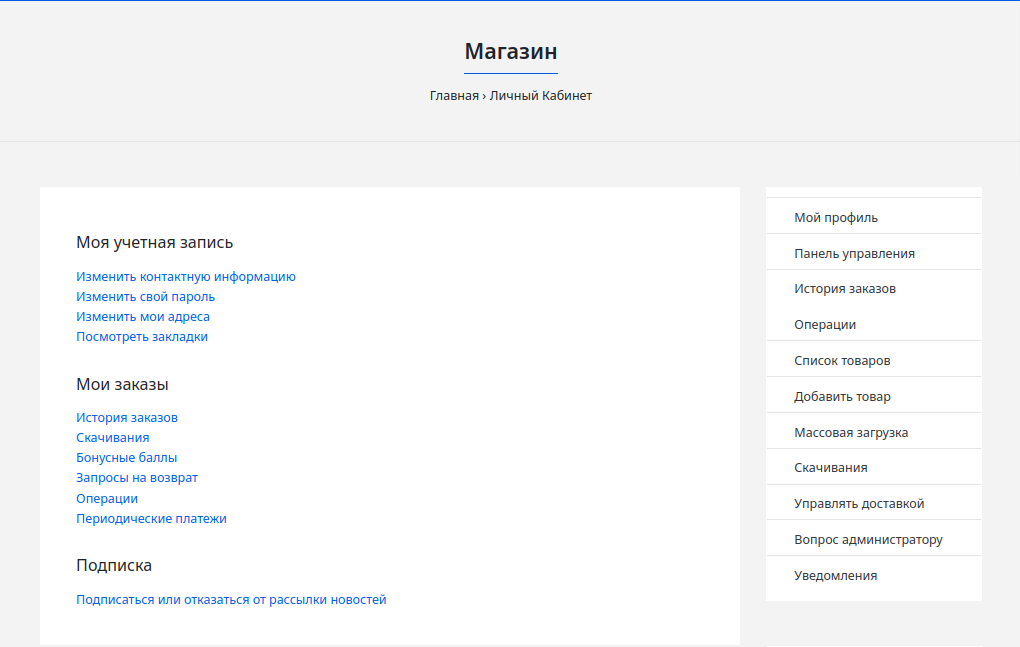
Task: Go to История заказов sidebar item
Action: (x=845, y=289)
